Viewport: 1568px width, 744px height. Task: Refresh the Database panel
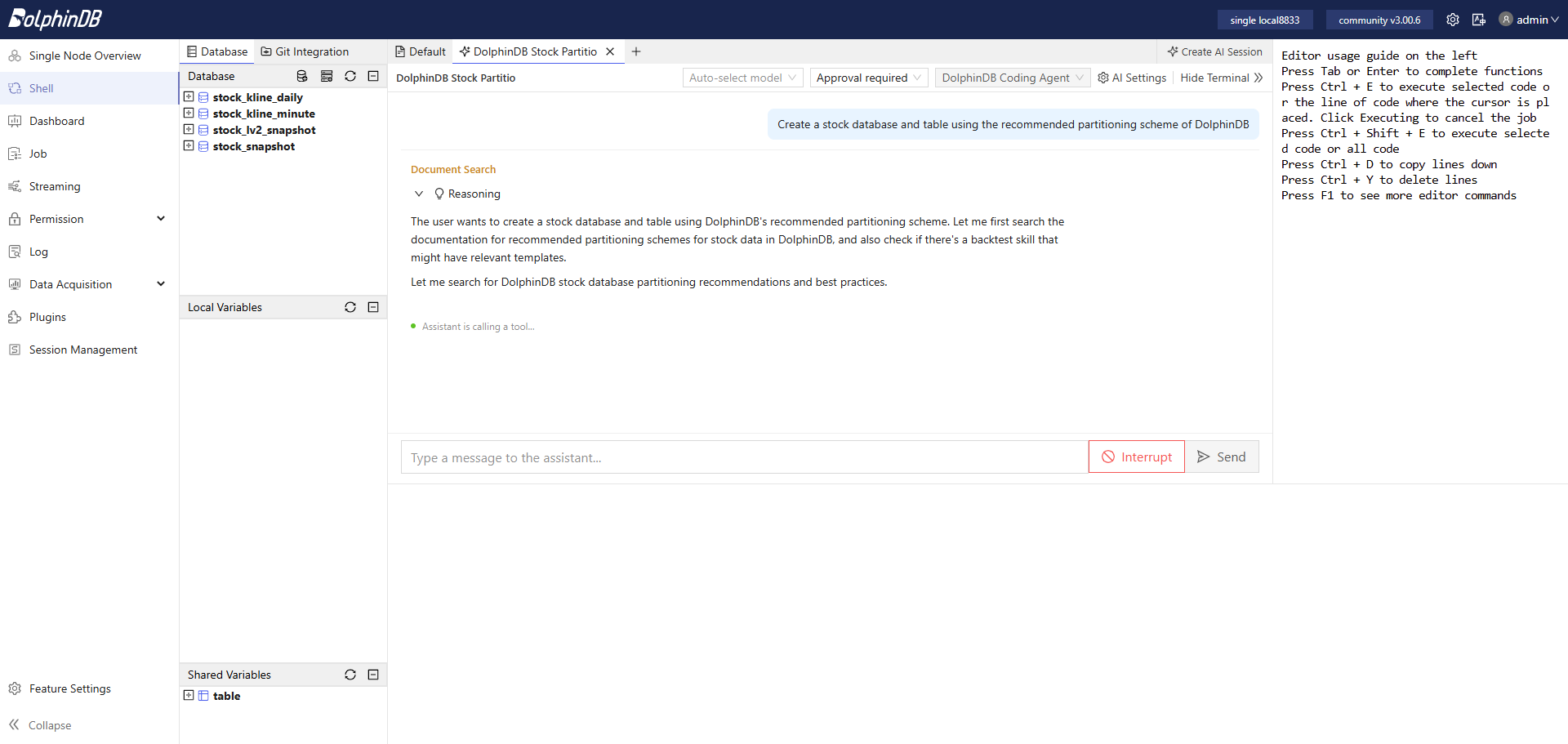[350, 76]
